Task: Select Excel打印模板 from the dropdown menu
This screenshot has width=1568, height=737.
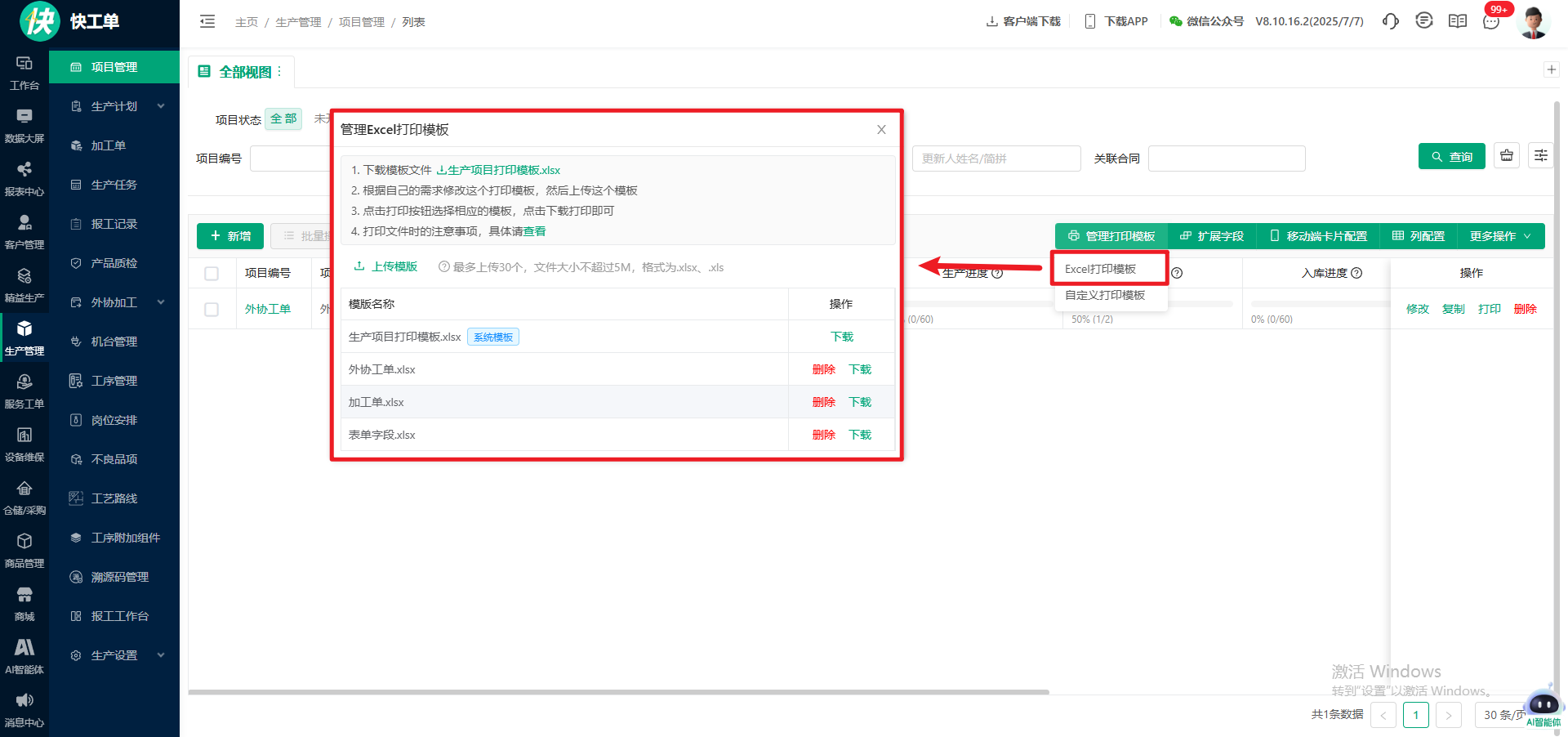Action: pyautogui.click(x=1100, y=269)
